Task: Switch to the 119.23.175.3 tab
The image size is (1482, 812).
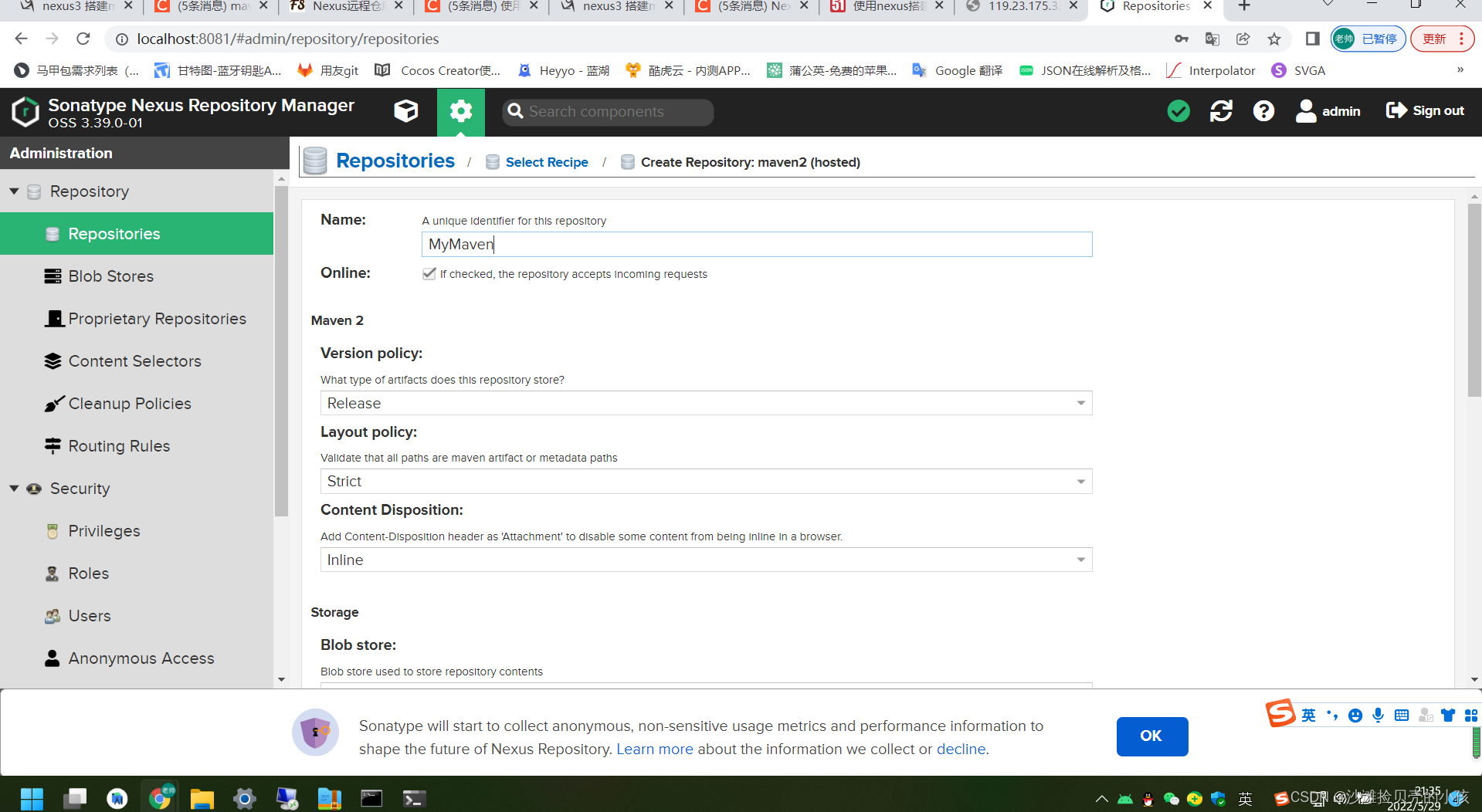Action: coord(1021,6)
